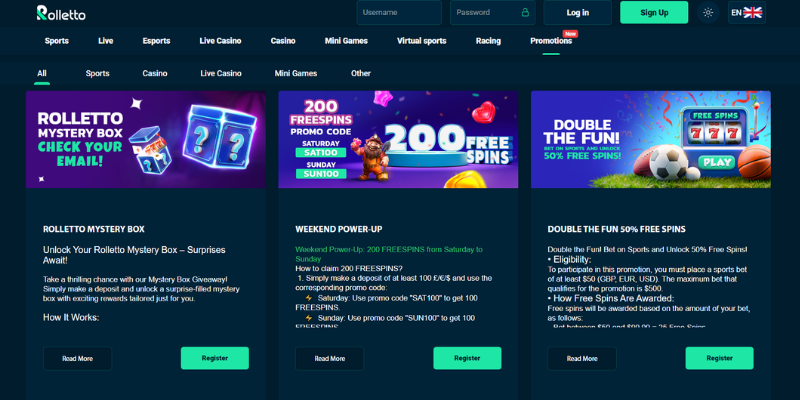Click the Sign Up button

point(654,13)
